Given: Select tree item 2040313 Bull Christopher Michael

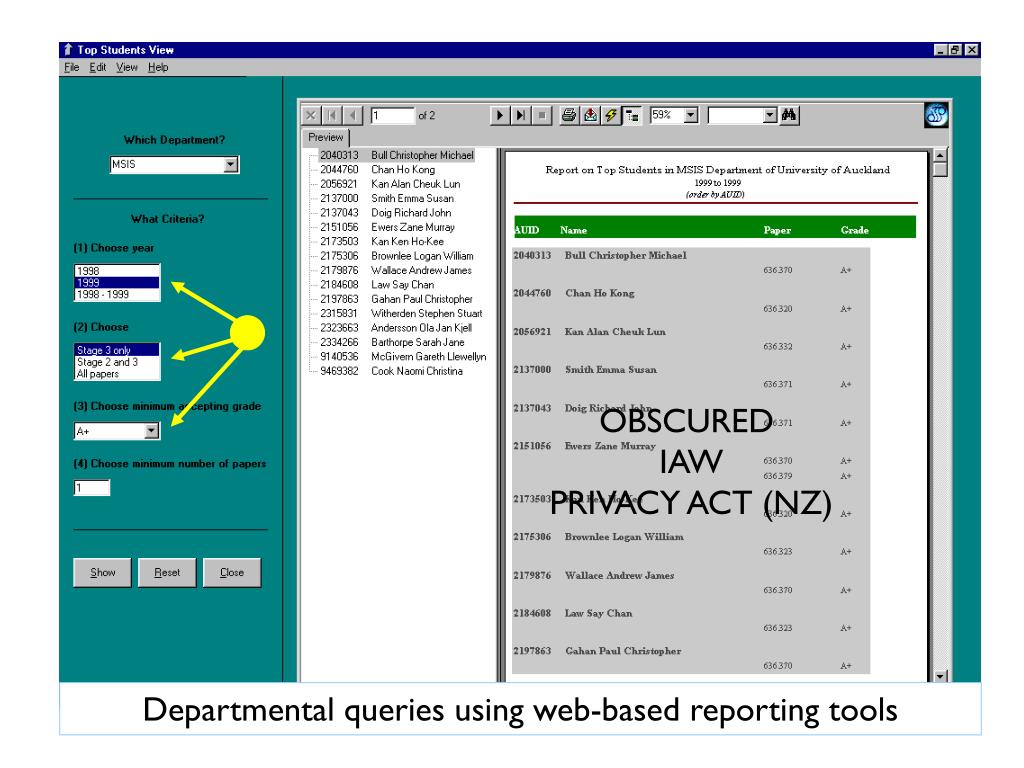Looking at the screenshot, I should pos(396,155).
